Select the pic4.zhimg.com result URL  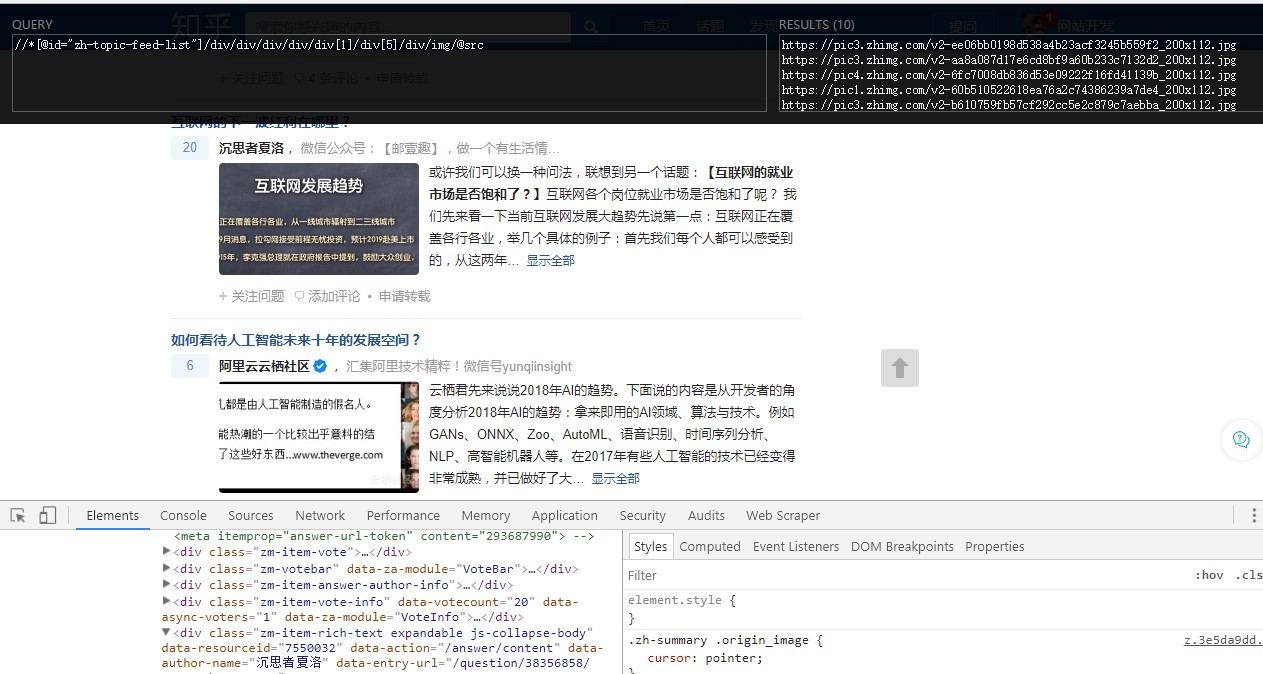(x=1008, y=75)
